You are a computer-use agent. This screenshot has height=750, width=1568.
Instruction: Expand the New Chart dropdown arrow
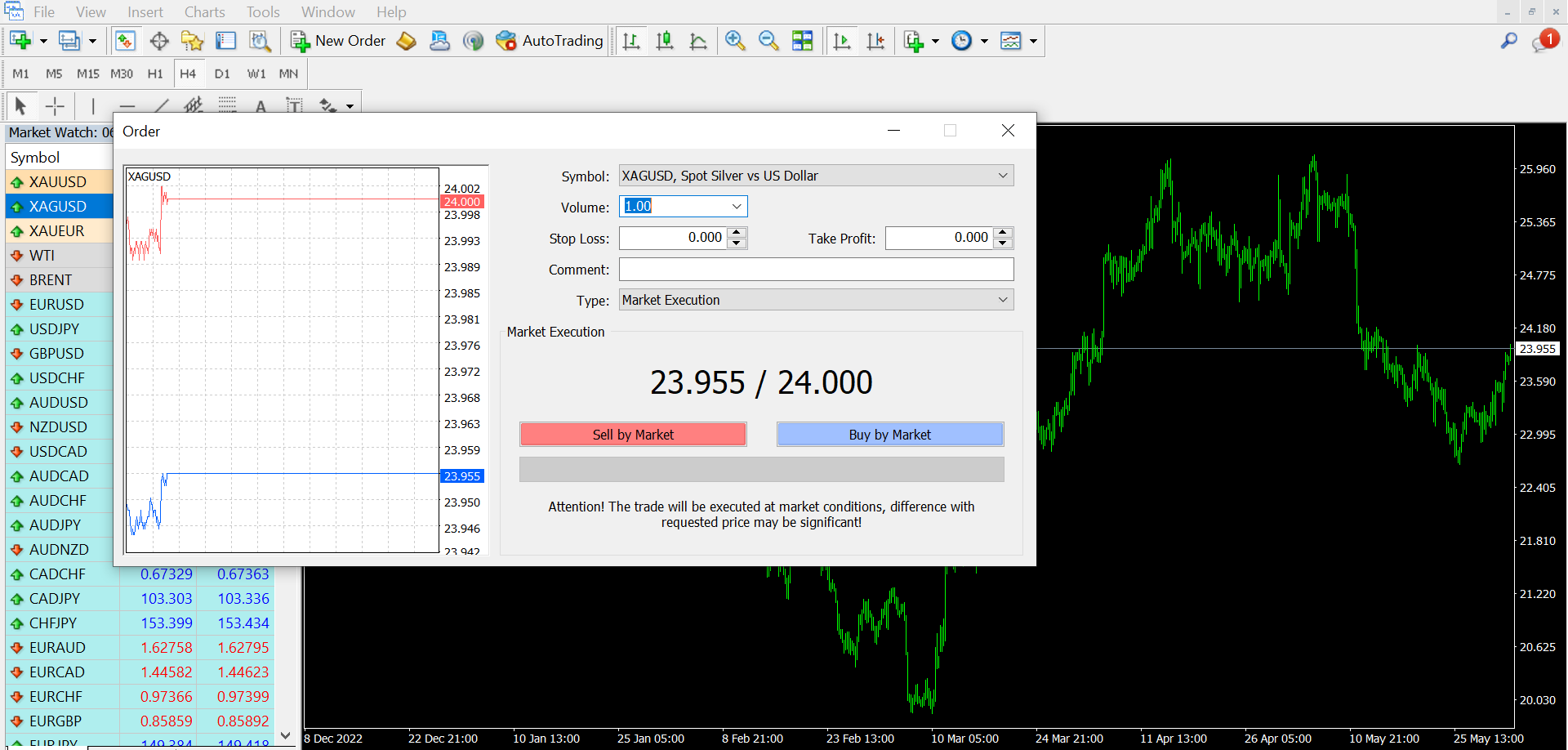[43, 41]
